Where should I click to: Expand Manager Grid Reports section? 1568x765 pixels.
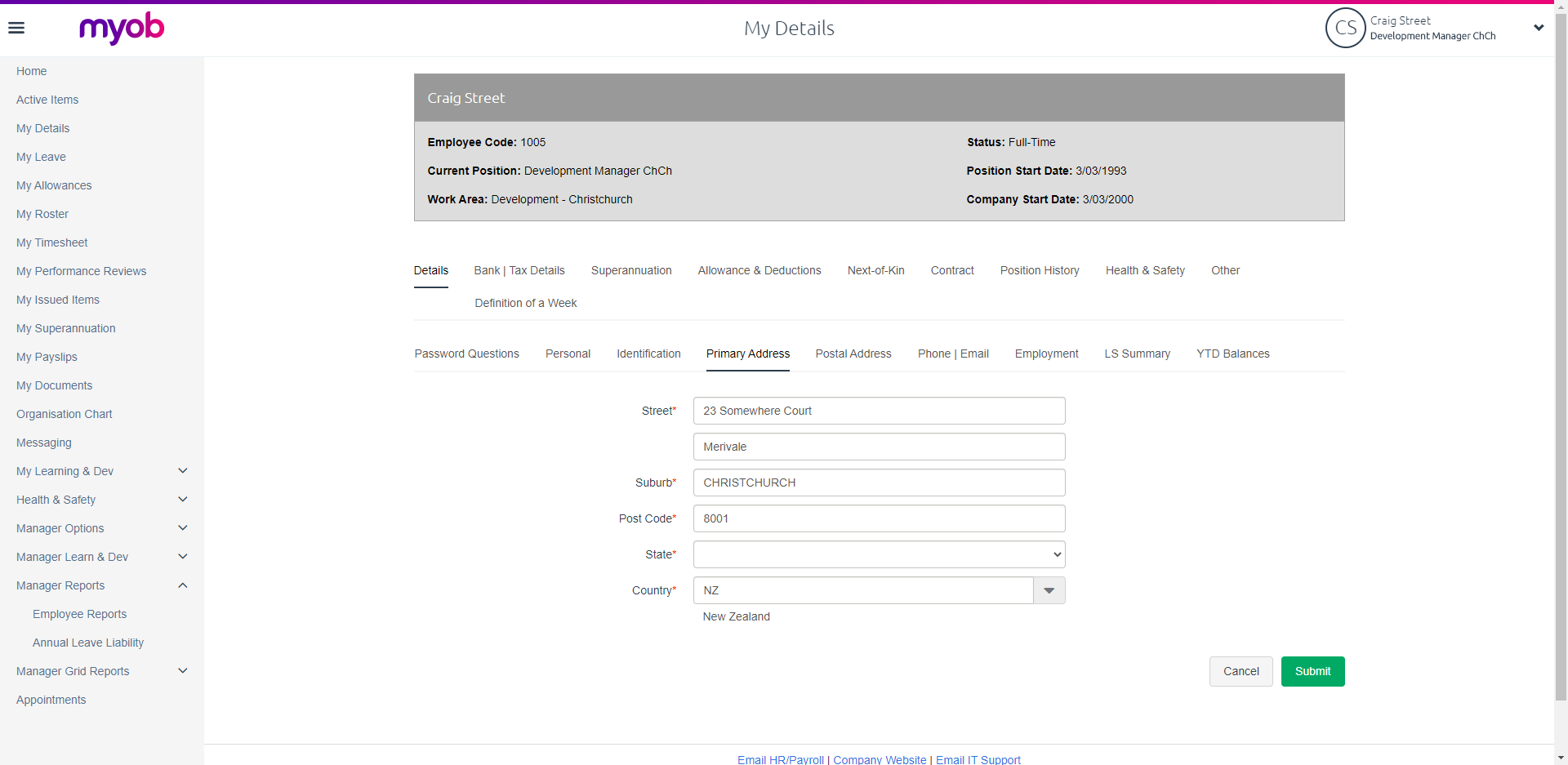tap(183, 671)
